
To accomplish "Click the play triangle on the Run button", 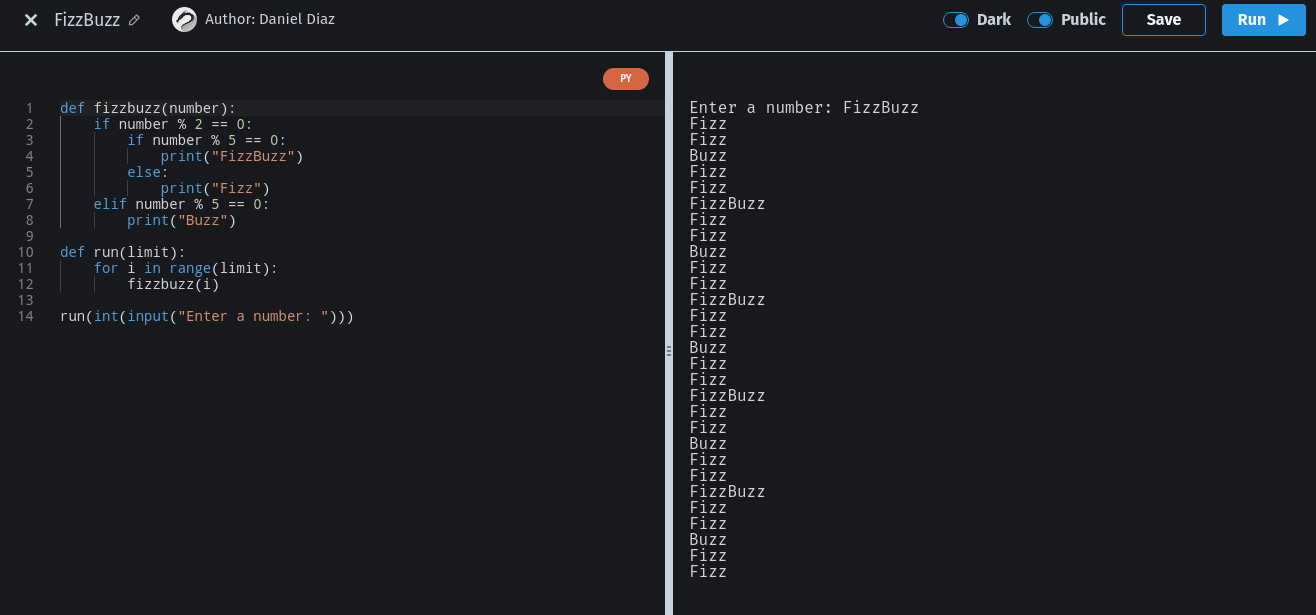I will 1284,20.
